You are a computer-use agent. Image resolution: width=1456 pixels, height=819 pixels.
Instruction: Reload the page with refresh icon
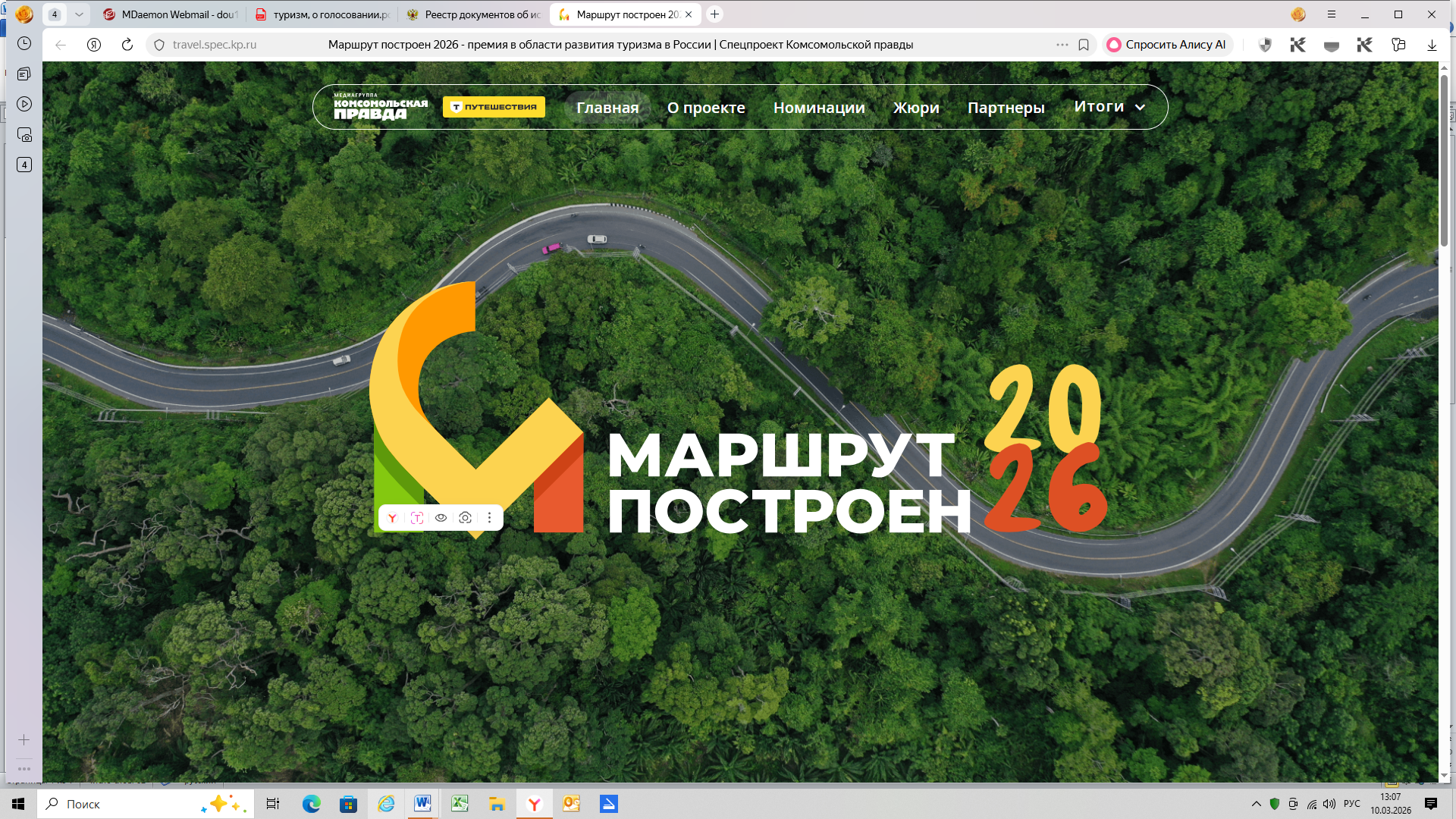(127, 45)
